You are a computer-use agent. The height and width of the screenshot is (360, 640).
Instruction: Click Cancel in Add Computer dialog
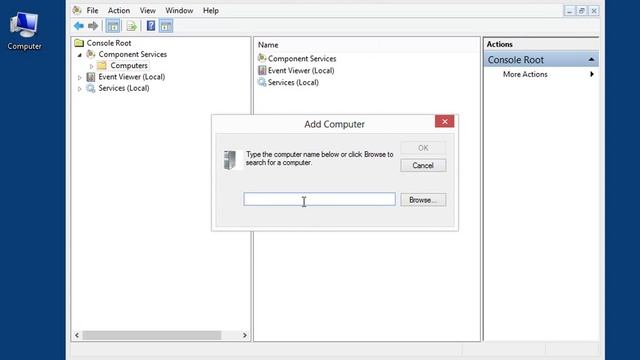tap(423, 165)
